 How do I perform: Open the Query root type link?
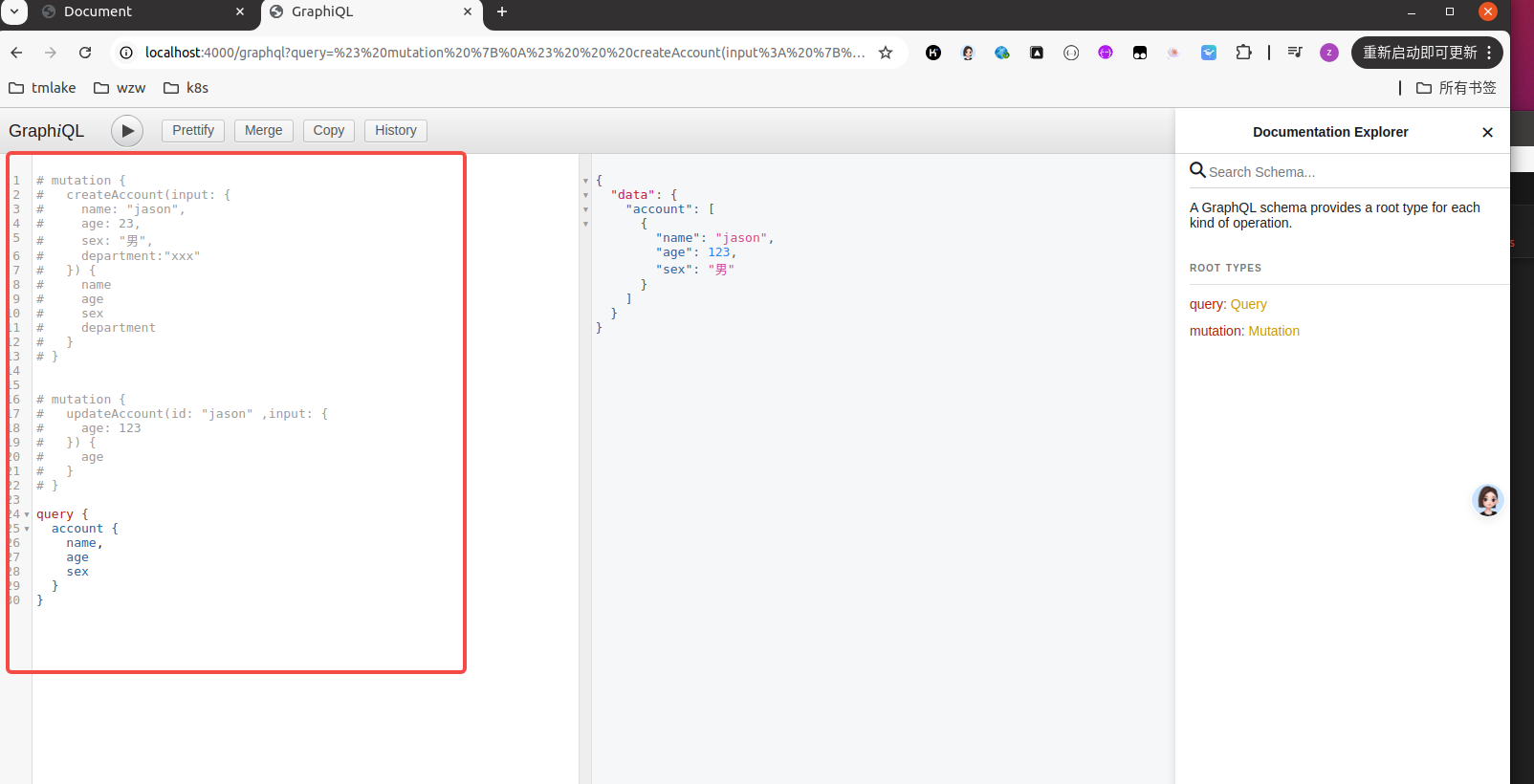click(1248, 305)
